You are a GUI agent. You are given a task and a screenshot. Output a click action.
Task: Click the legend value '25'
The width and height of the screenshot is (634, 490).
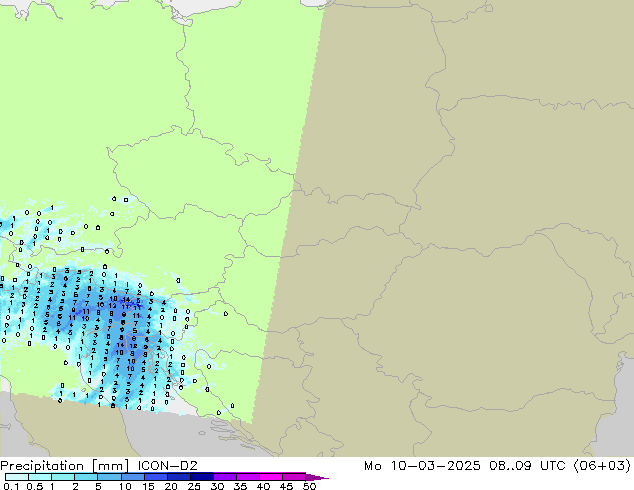pyautogui.click(x=194, y=486)
